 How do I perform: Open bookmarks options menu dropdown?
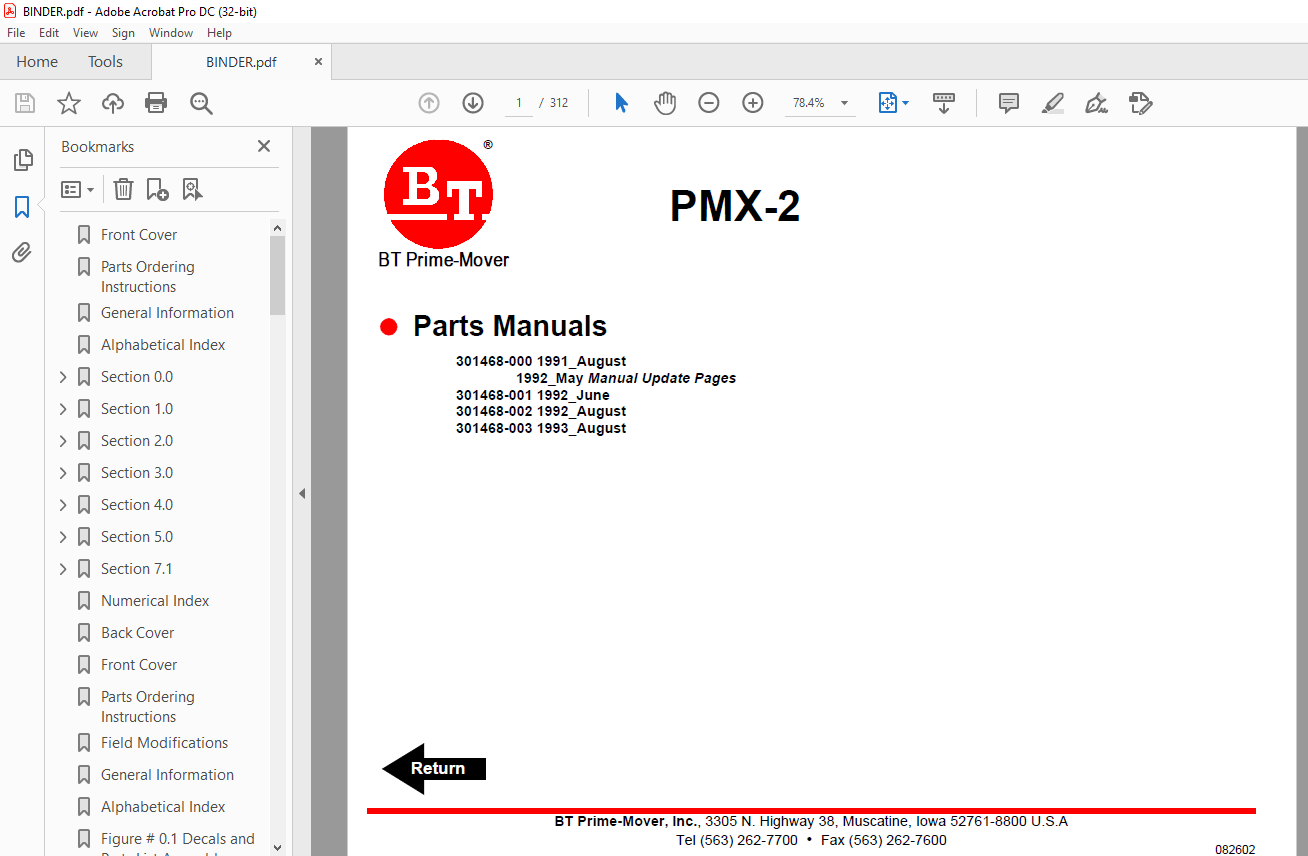(x=77, y=189)
